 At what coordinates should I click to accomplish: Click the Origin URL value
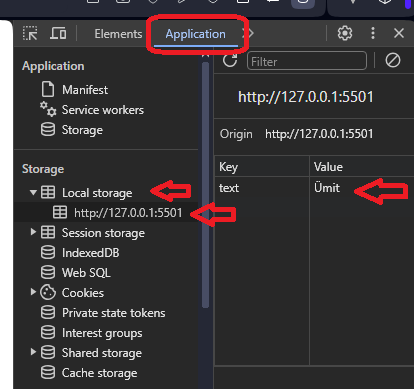coord(319,134)
